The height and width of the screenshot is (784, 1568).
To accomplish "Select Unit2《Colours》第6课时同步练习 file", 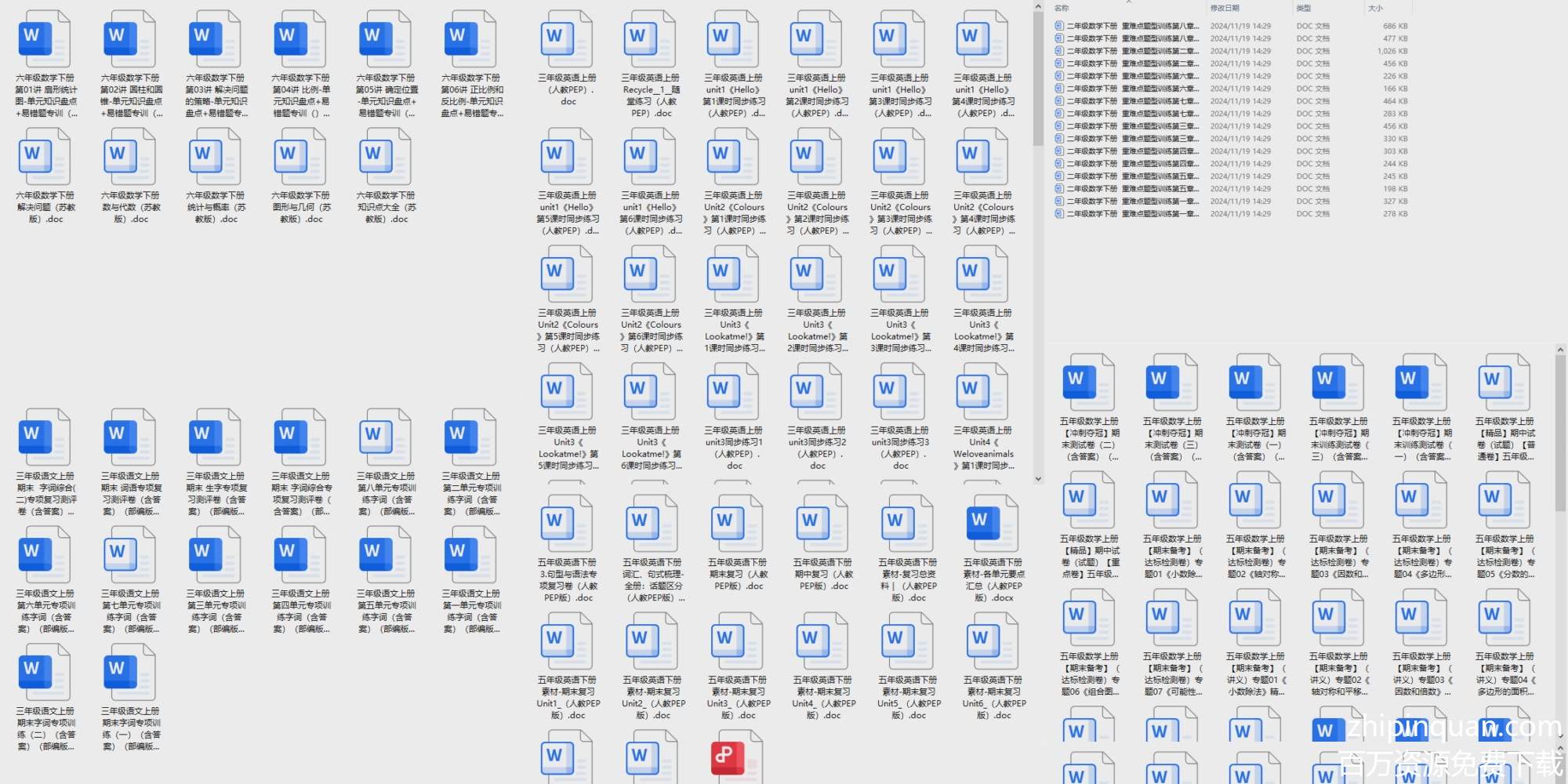I will pyautogui.click(x=650, y=299).
